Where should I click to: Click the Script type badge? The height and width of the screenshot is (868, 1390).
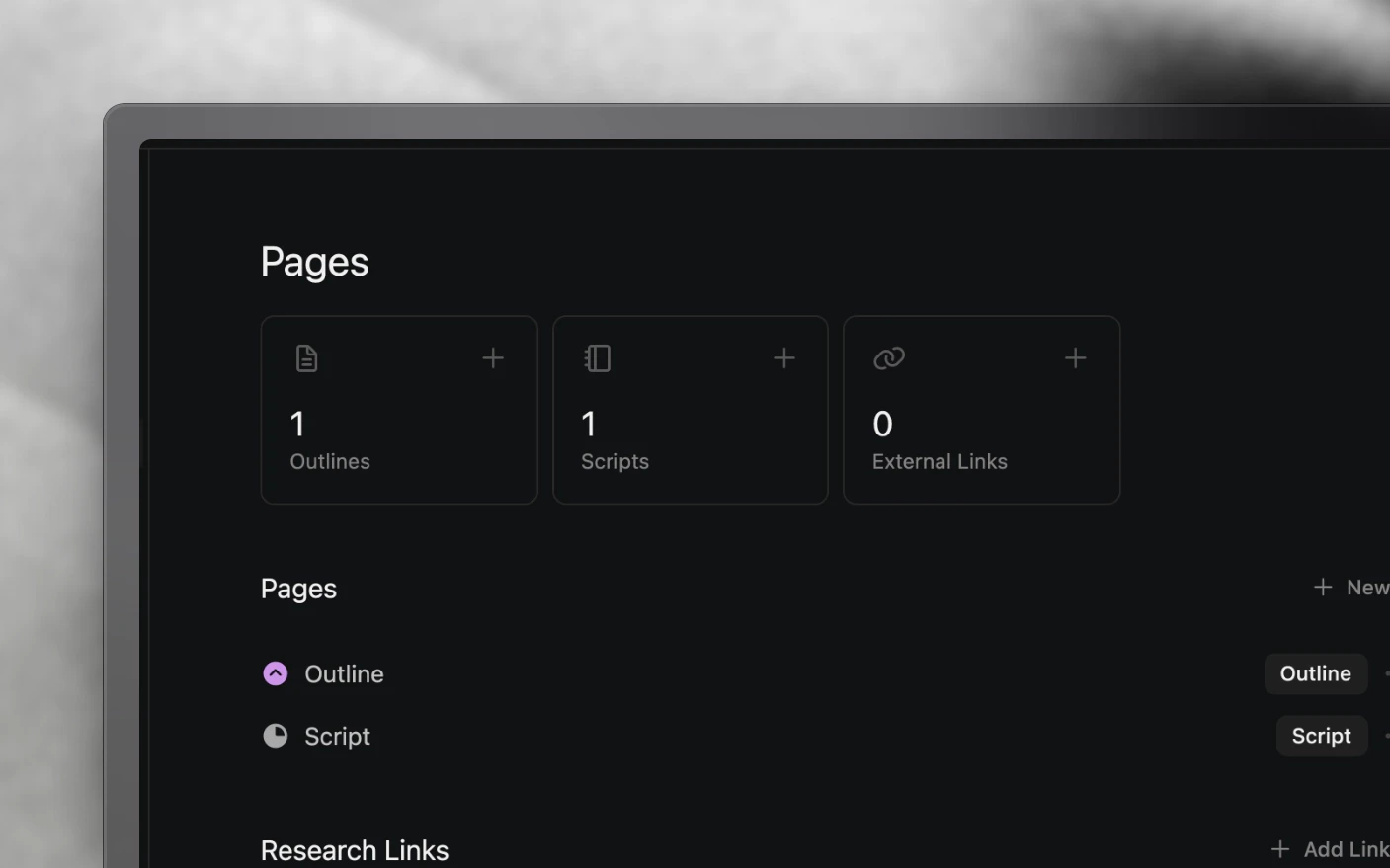(x=1322, y=736)
